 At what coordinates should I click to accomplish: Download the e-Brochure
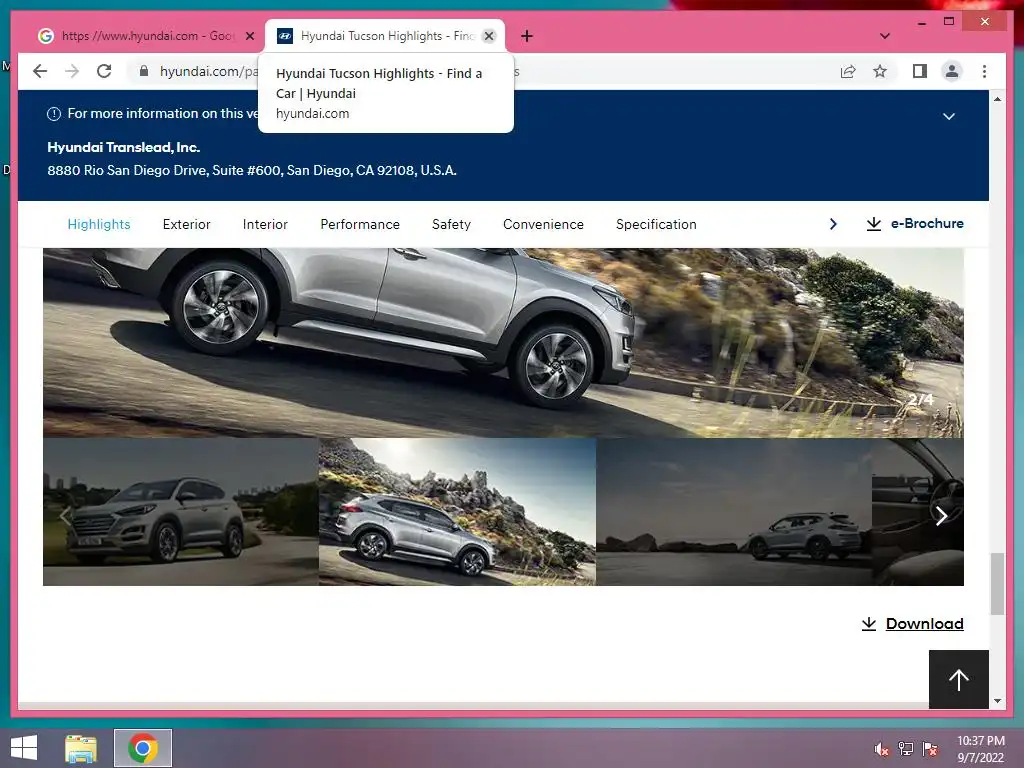[915, 223]
